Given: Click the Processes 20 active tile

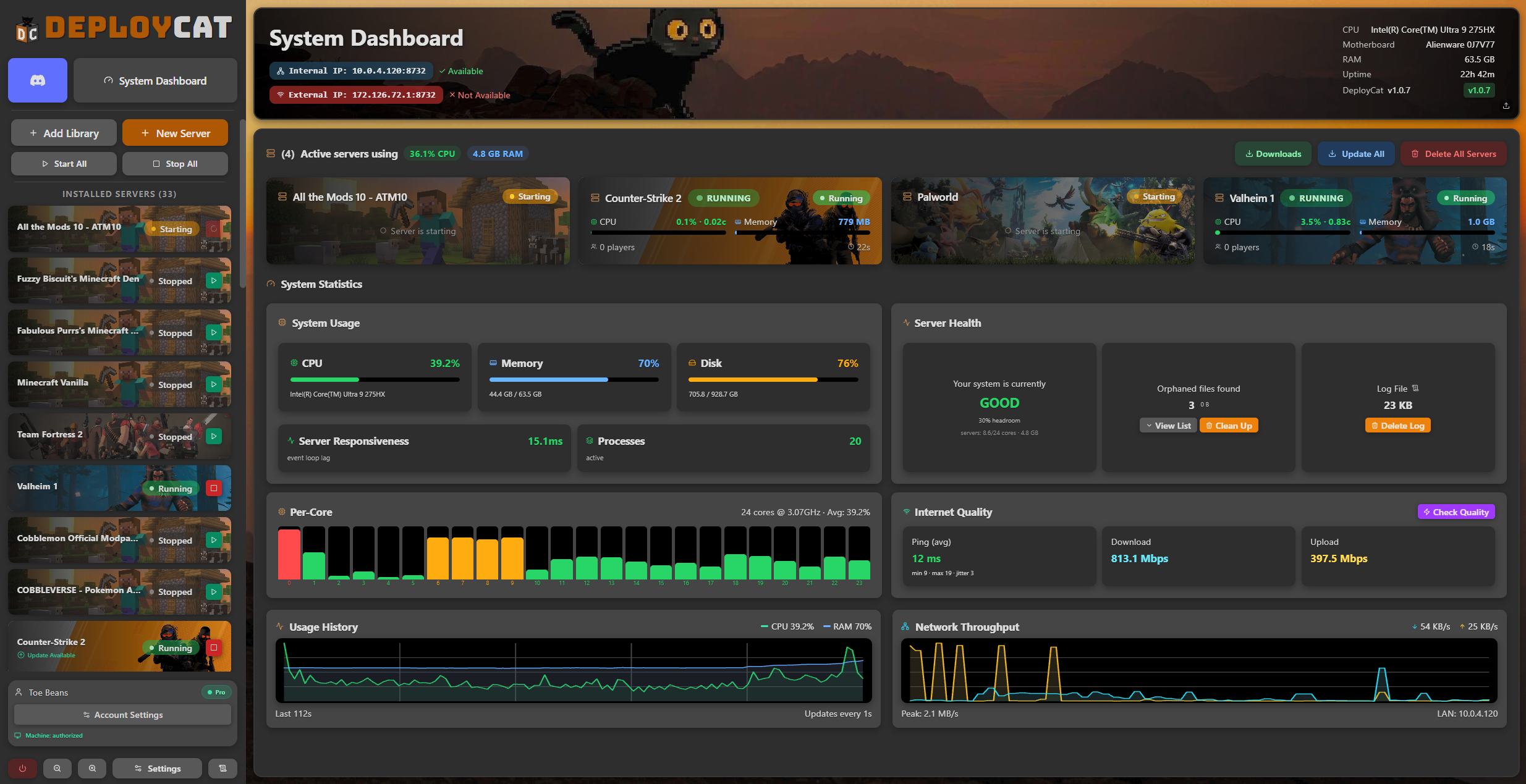Looking at the screenshot, I should pos(723,448).
